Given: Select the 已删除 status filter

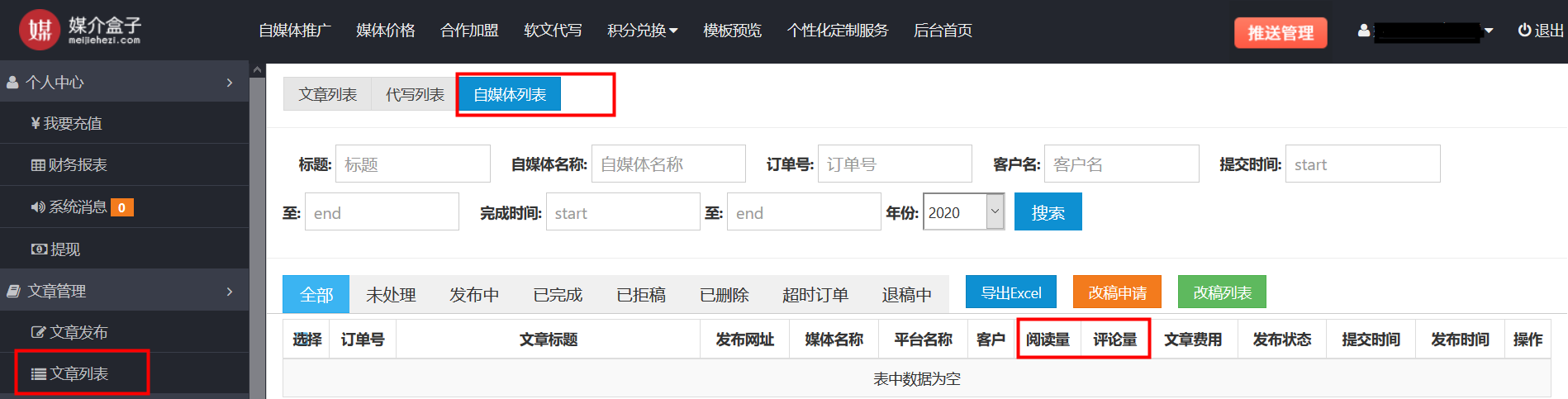Looking at the screenshot, I should coord(725,294).
